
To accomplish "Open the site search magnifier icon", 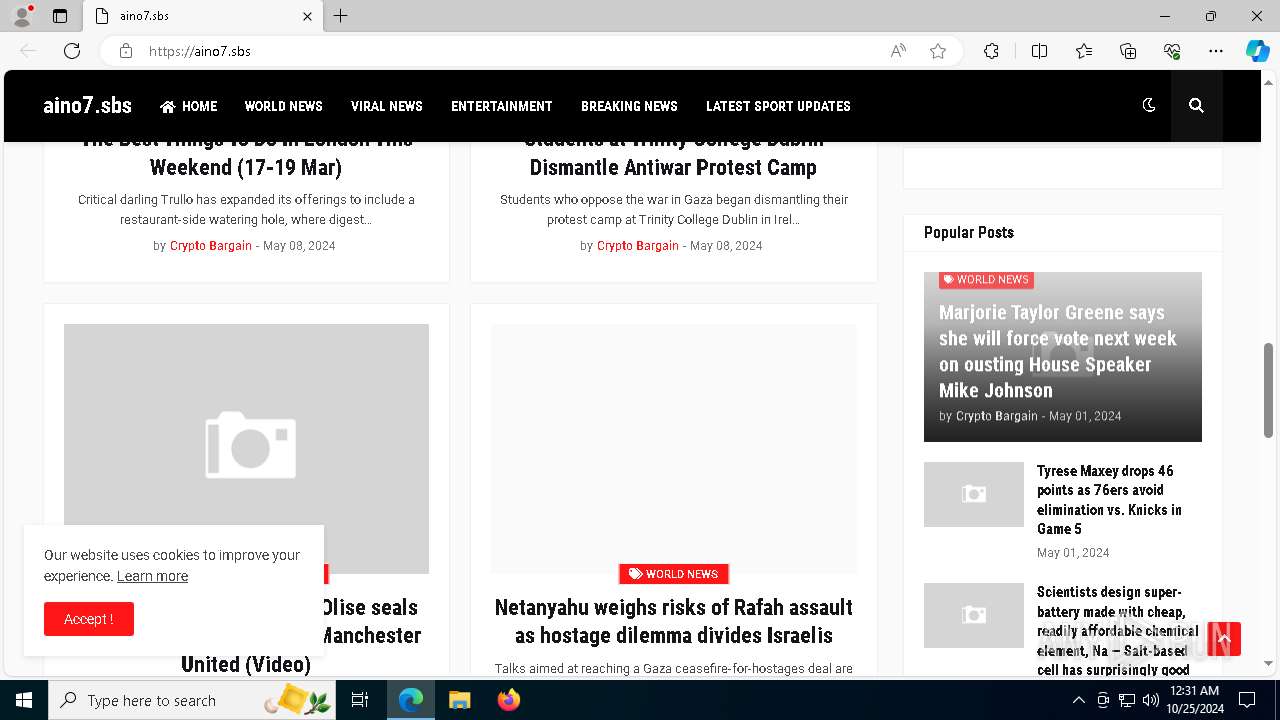I will [x=1196, y=105].
